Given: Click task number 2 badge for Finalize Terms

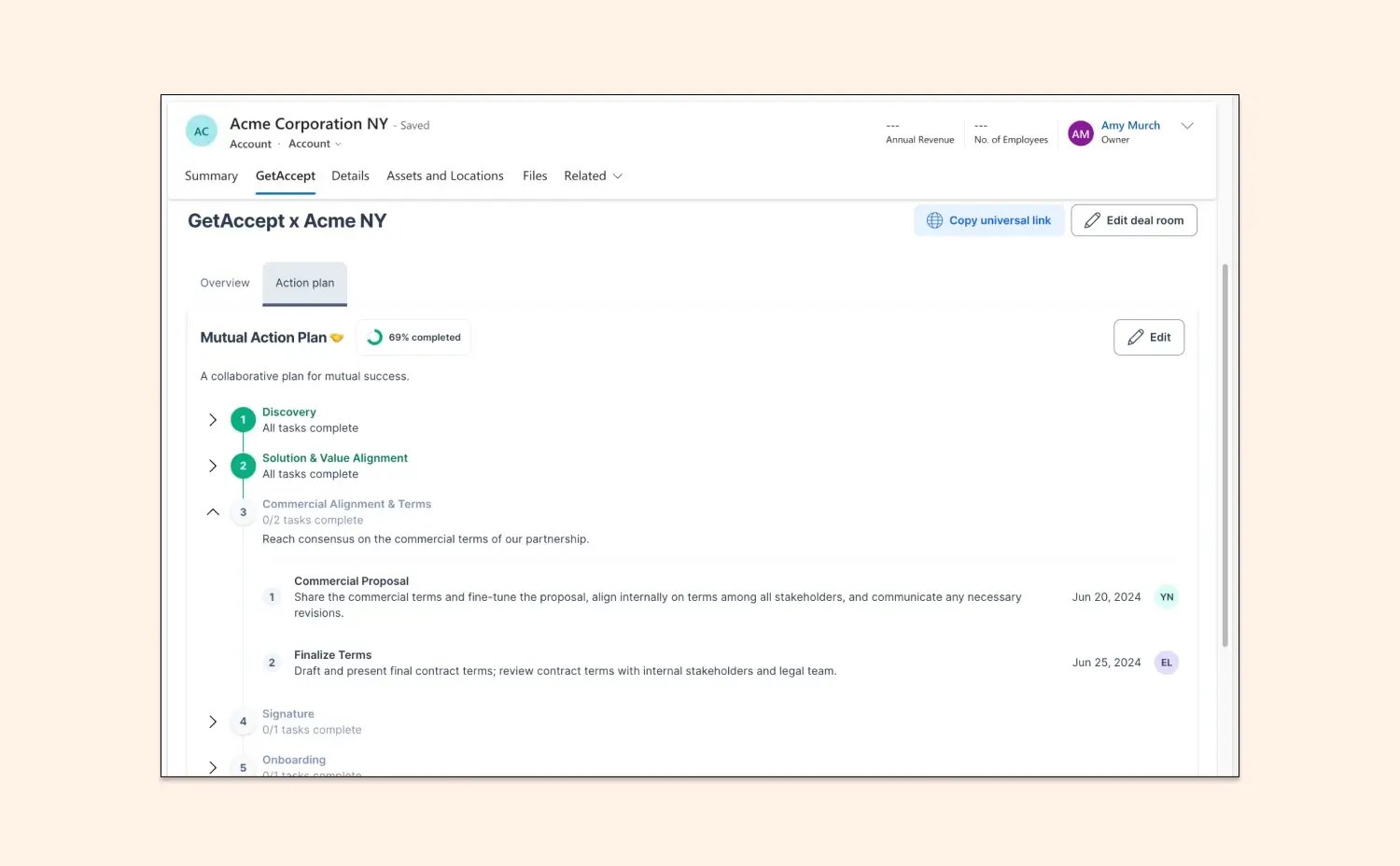Looking at the screenshot, I should pyautogui.click(x=272, y=663).
